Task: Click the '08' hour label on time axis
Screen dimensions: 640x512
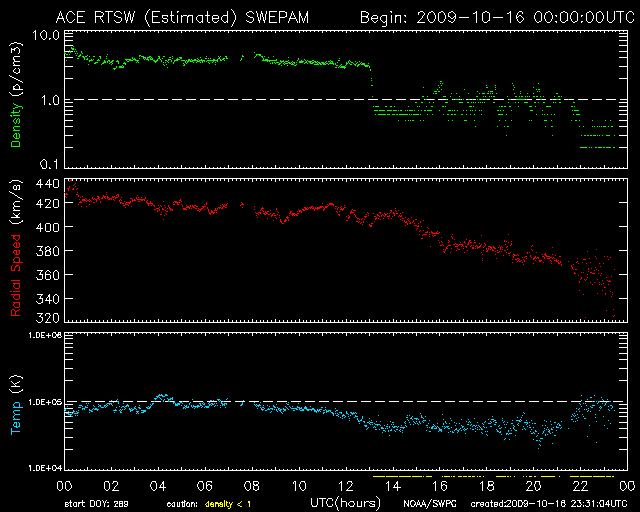Action: (252, 486)
